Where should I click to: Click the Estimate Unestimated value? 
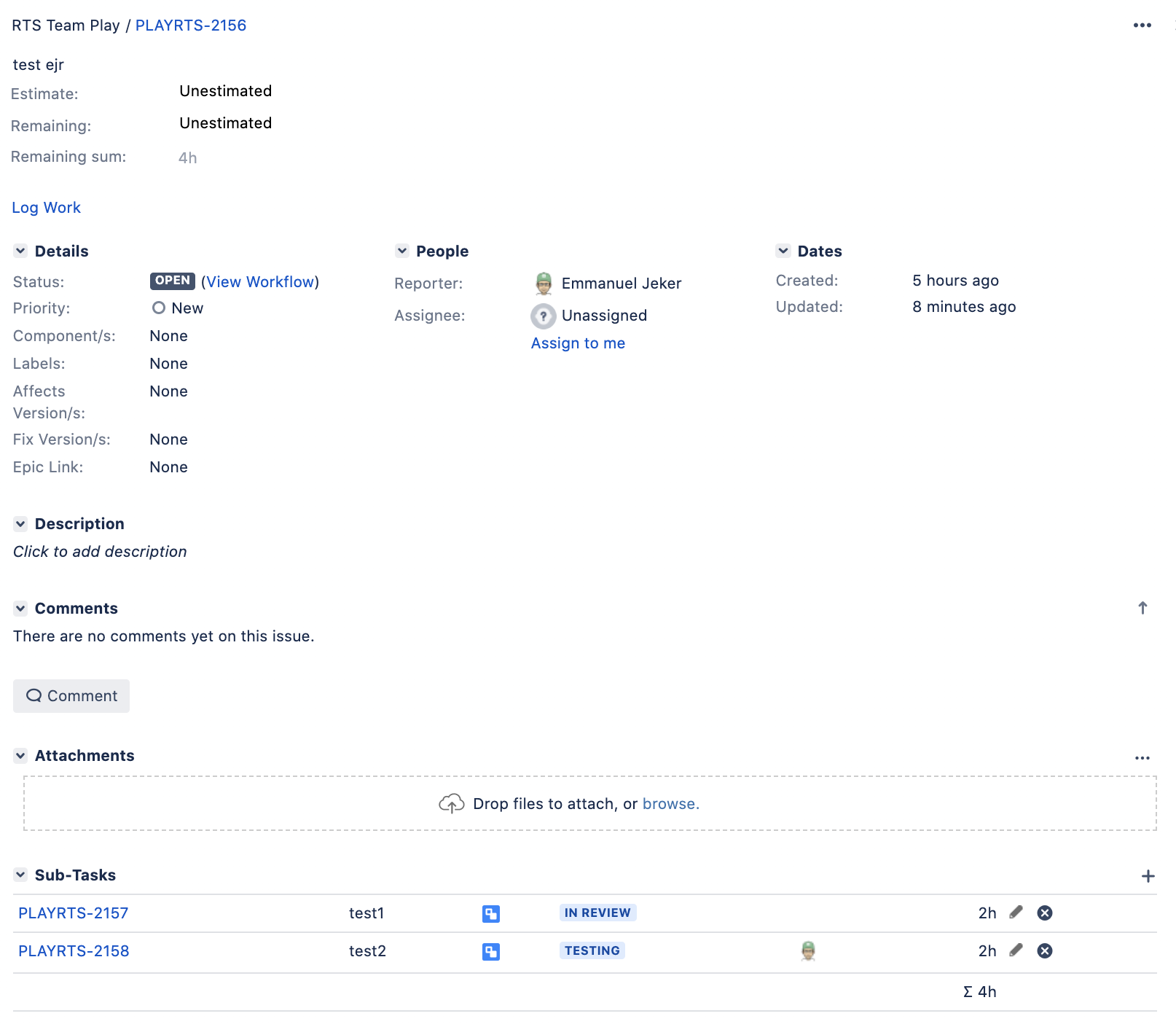tap(226, 91)
